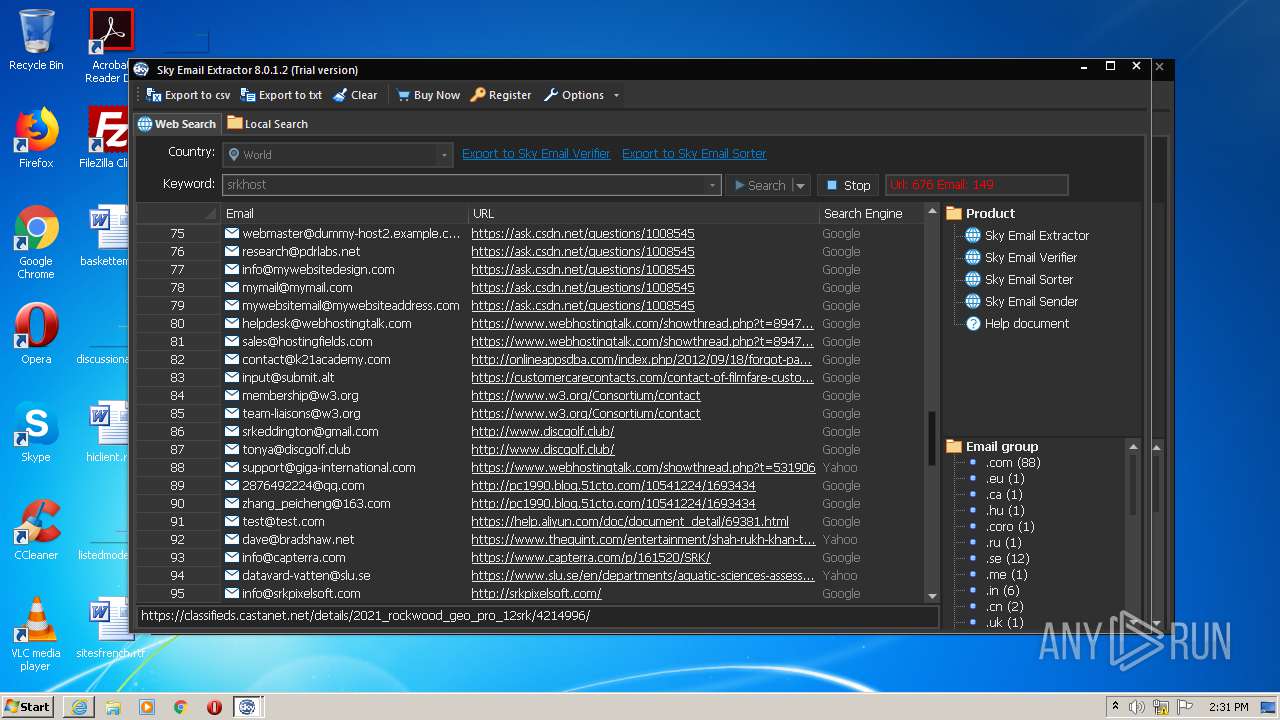Click the results list scroll up arrow

click(933, 212)
